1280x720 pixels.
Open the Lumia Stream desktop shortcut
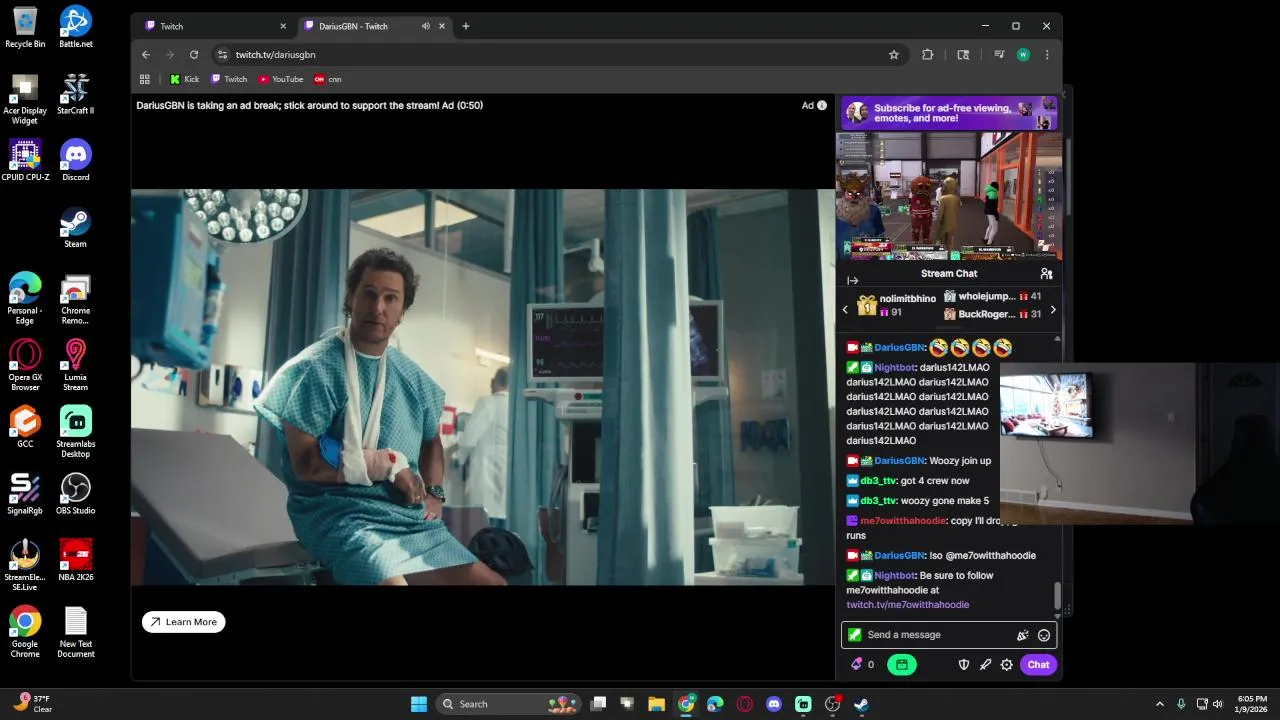point(75,365)
